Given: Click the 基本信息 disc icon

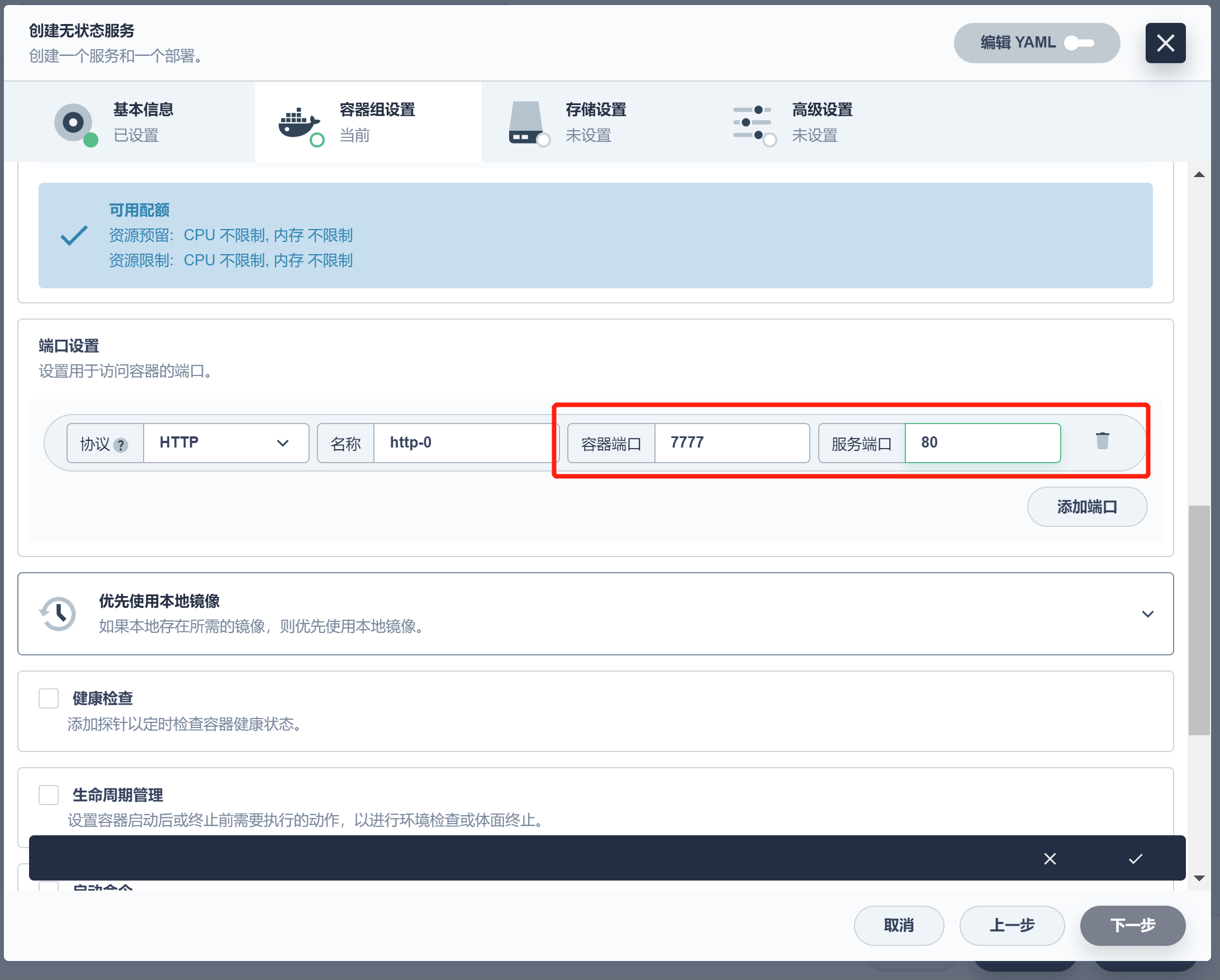Looking at the screenshot, I should point(74,122).
